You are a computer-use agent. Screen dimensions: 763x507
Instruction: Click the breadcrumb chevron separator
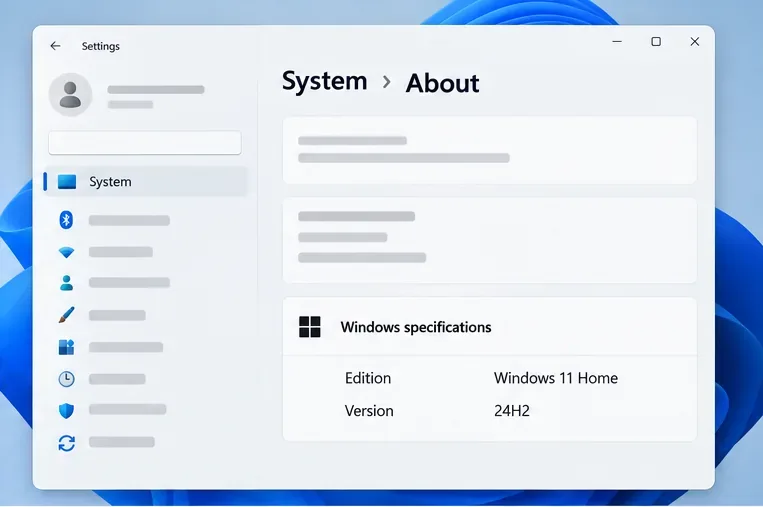[x=387, y=82]
